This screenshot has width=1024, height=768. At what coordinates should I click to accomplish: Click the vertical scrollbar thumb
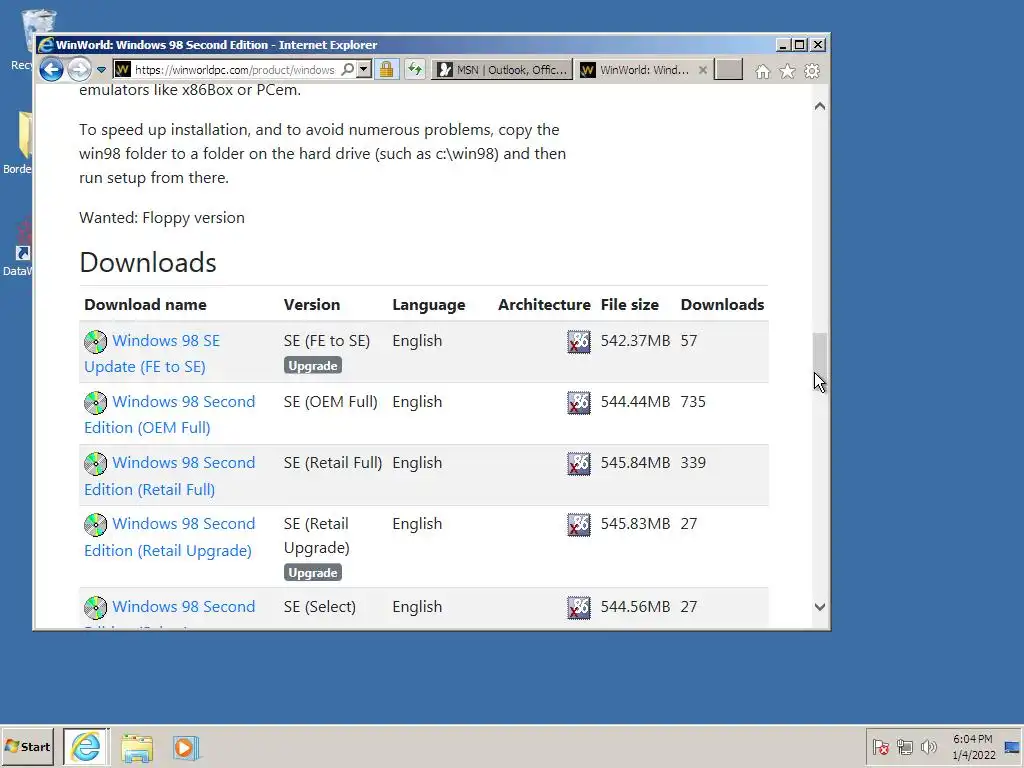click(820, 356)
